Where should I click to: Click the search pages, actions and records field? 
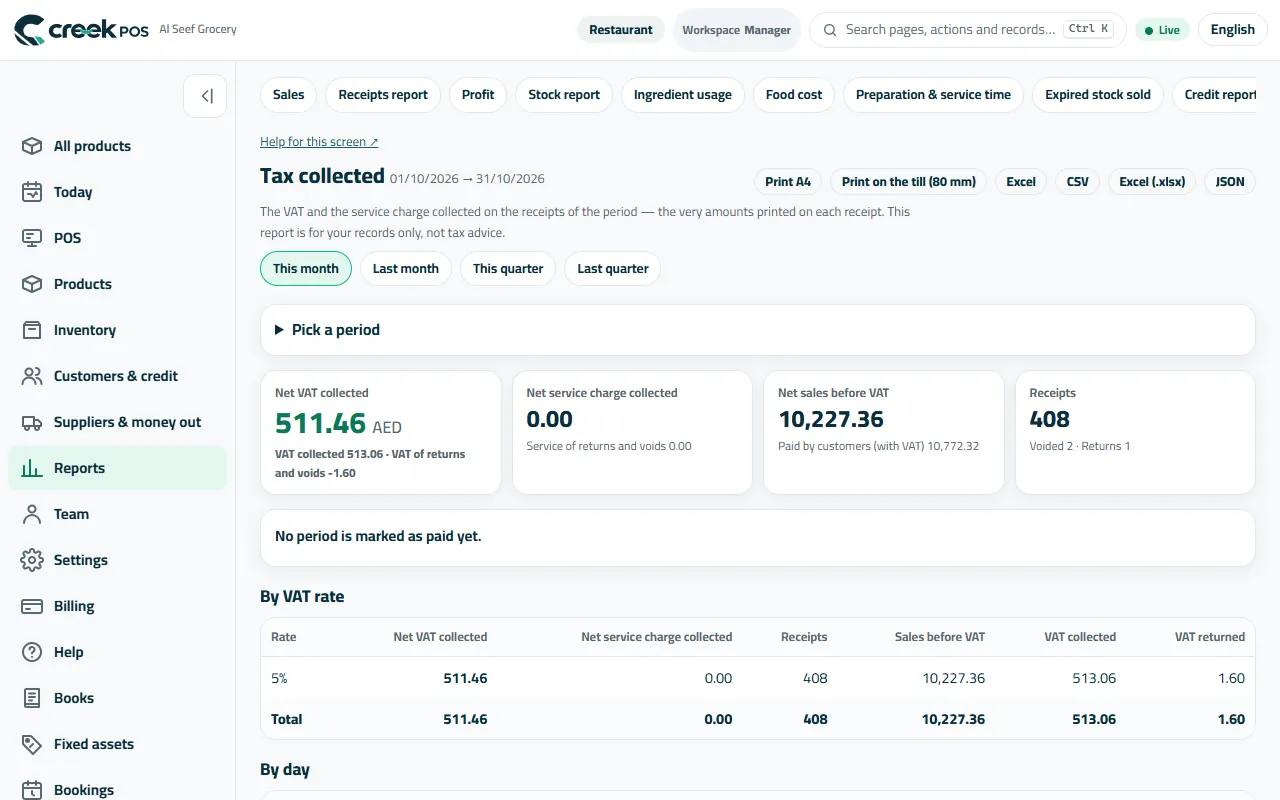pos(968,30)
